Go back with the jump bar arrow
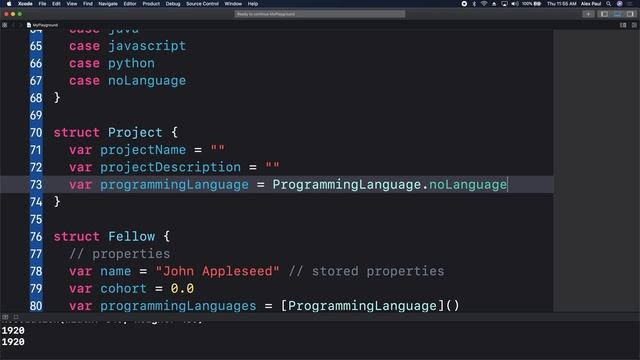 coord(13,25)
